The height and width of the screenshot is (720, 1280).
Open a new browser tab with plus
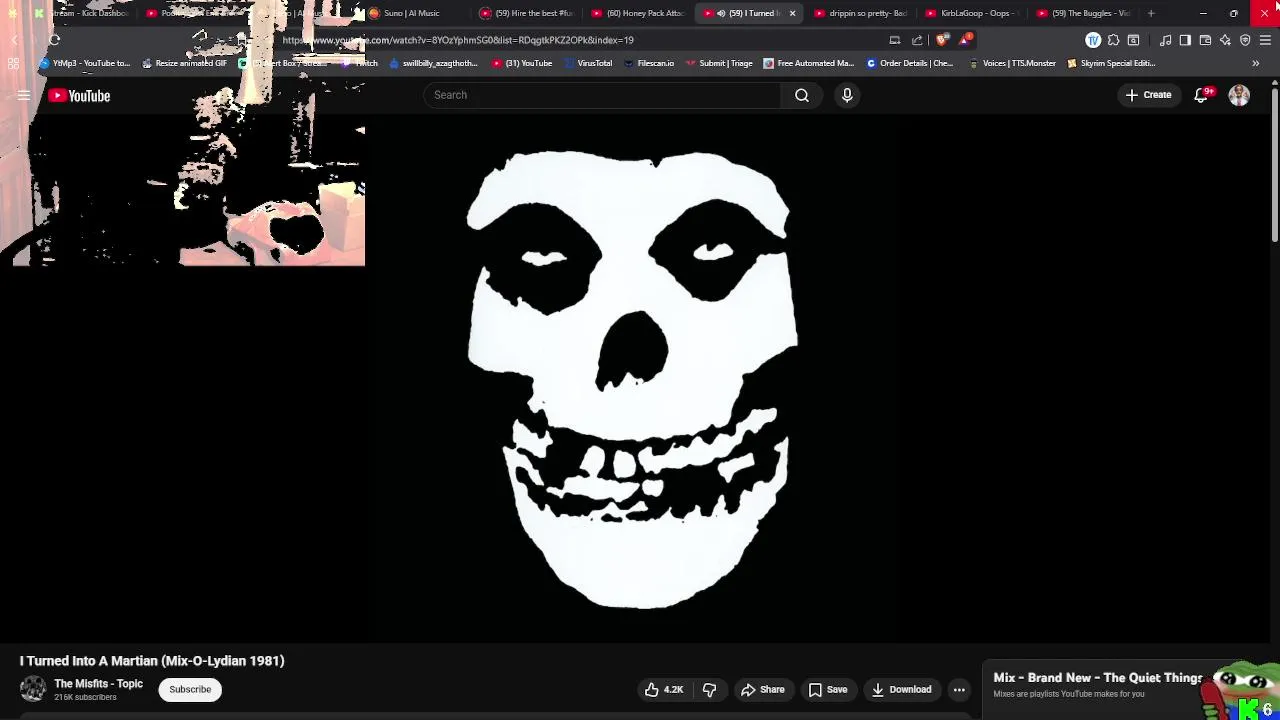coord(1151,13)
